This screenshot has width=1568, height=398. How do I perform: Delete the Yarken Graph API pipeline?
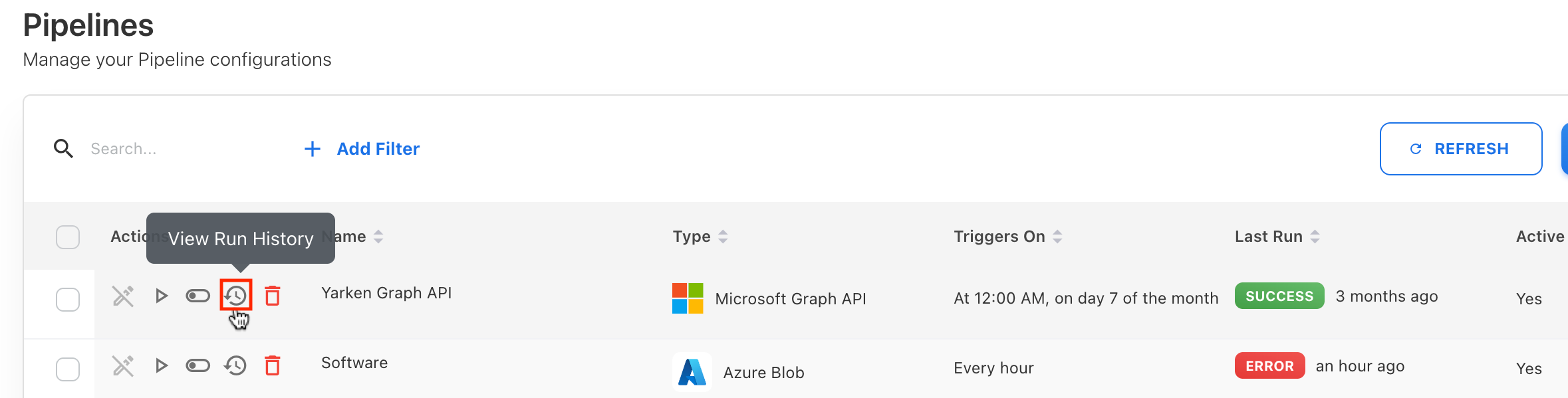273,296
